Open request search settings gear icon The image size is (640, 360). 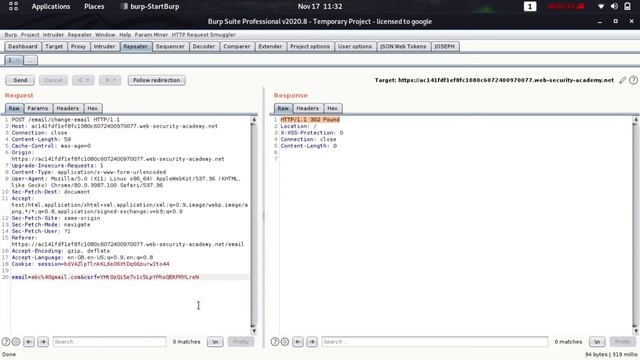(x=16, y=342)
